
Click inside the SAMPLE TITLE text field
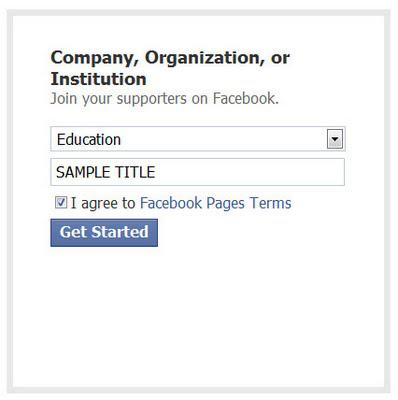pyautogui.click(x=197, y=172)
